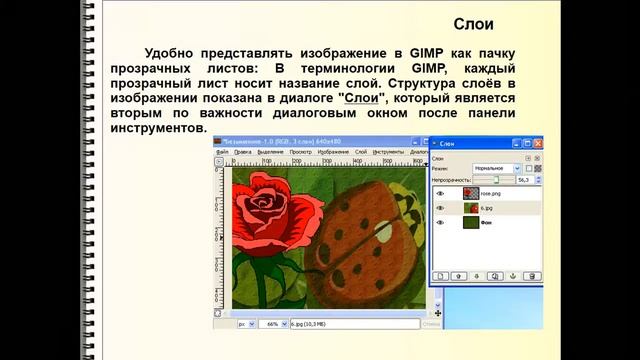Duplicate the selected layer

click(495, 276)
